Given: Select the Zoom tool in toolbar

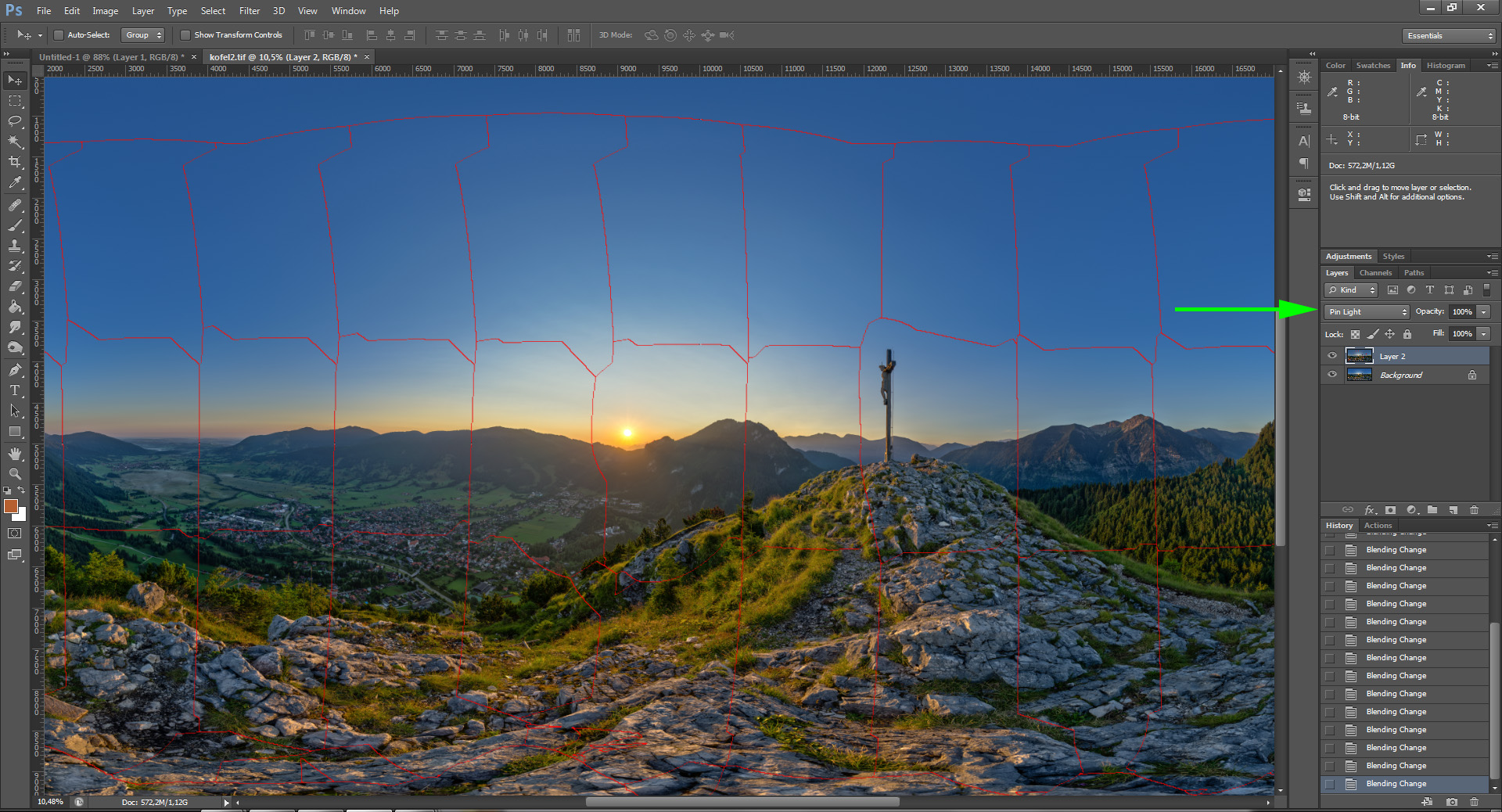Looking at the screenshot, I should (x=15, y=474).
